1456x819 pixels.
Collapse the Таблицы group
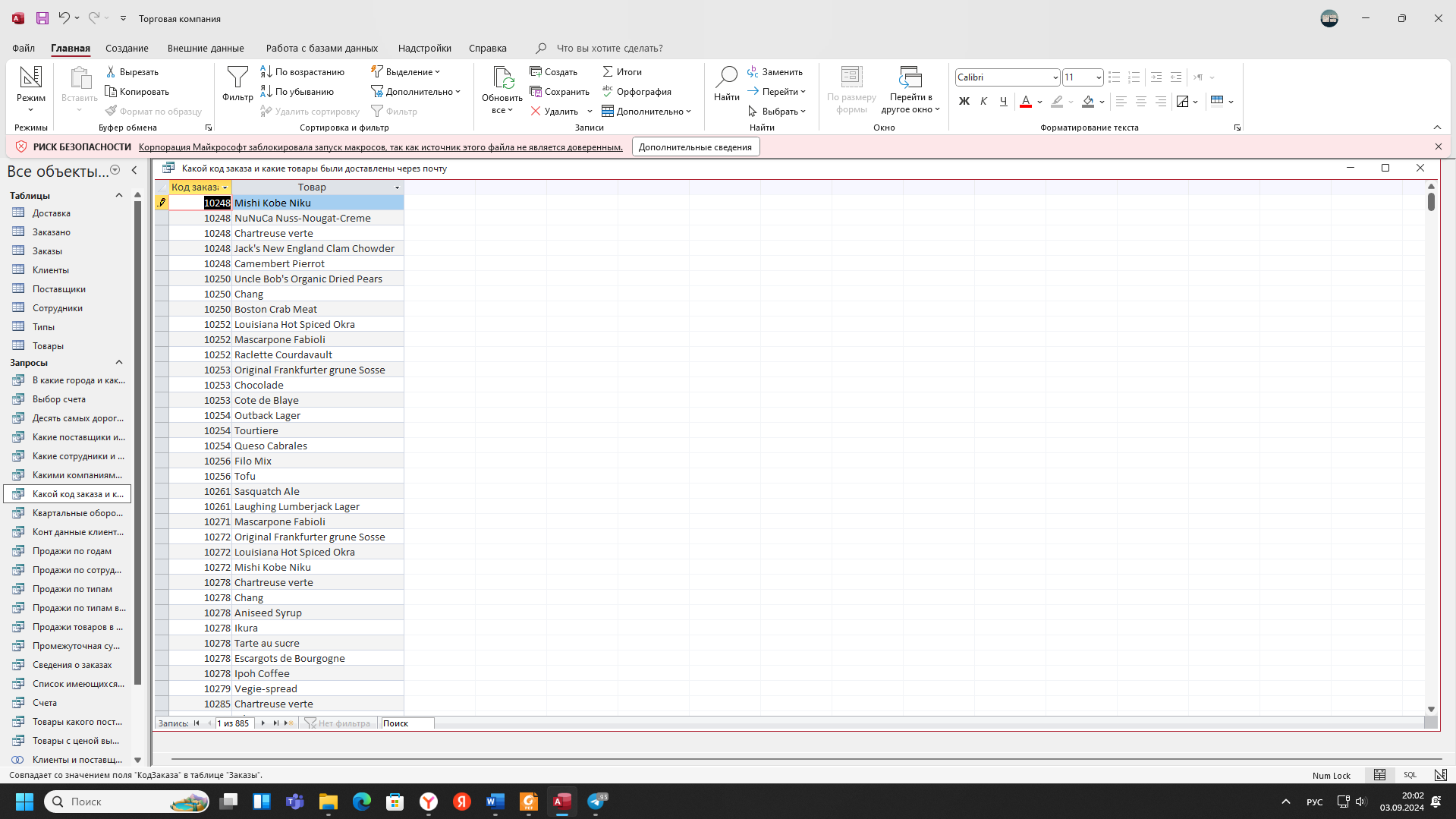(118, 196)
